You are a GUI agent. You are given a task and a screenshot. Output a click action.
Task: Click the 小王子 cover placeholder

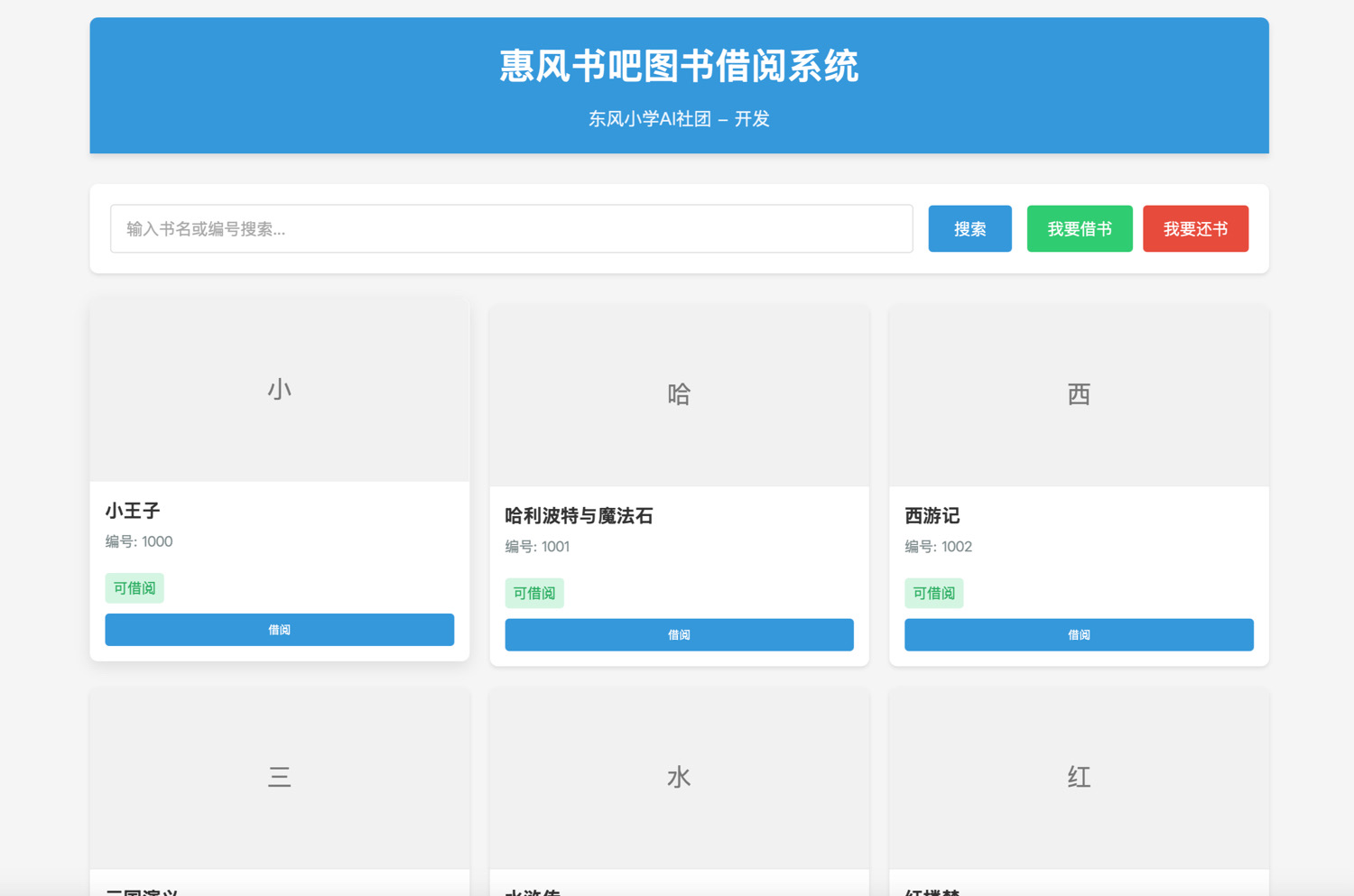click(x=279, y=388)
